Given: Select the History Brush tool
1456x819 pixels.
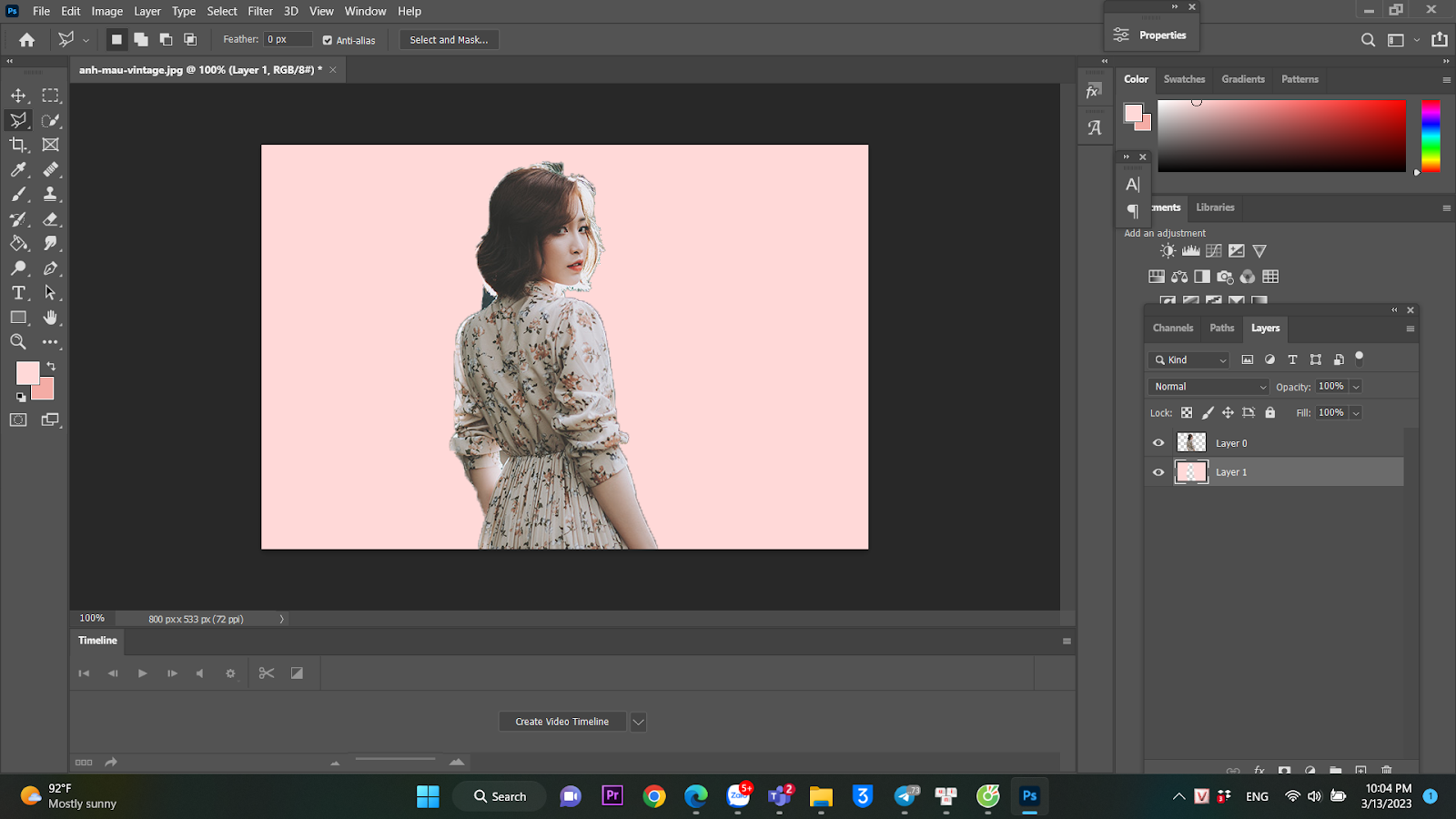Looking at the screenshot, I should [18, 219].
